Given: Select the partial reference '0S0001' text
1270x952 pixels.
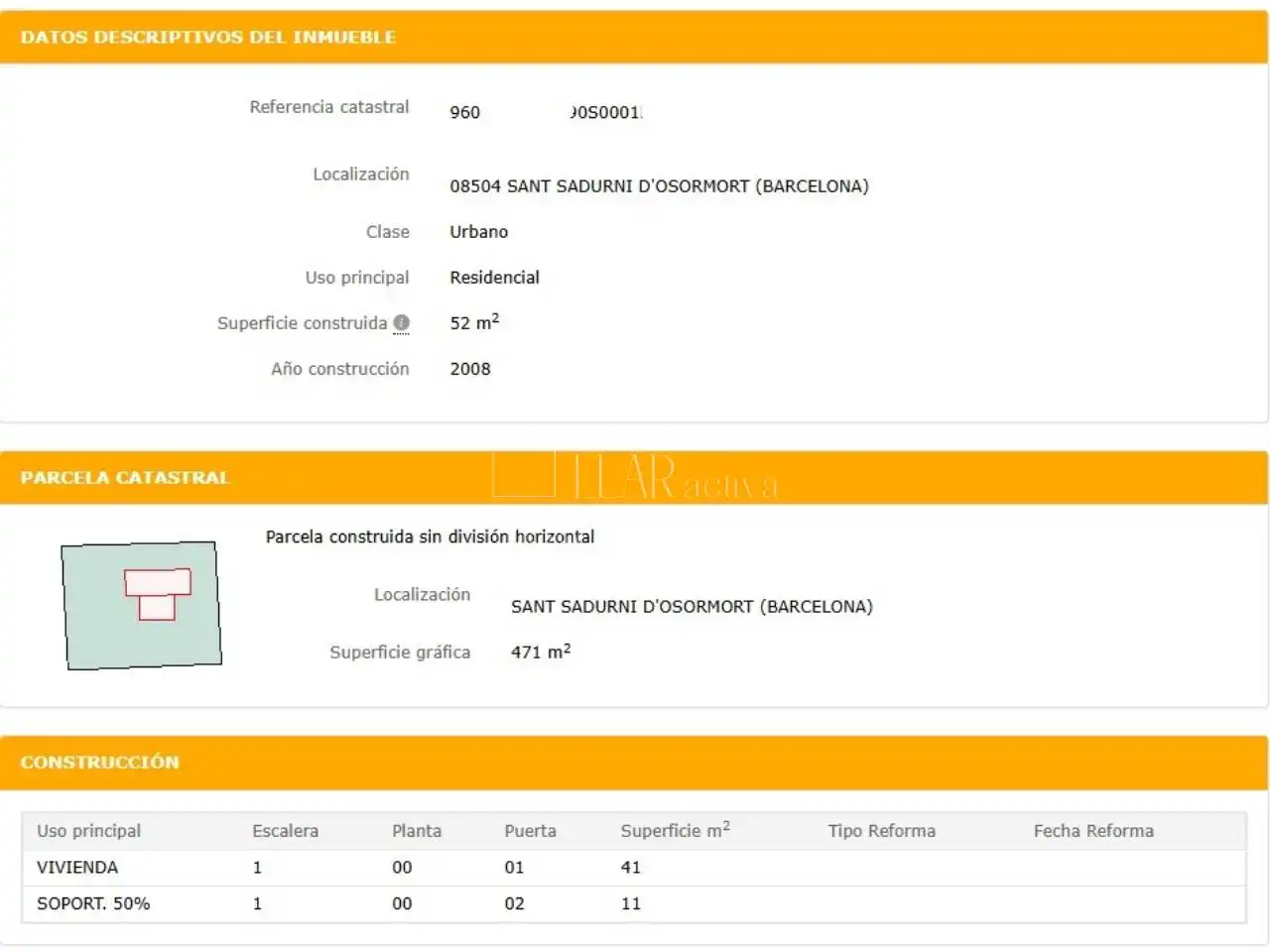Looking at the screenshot, I should 606,112.
